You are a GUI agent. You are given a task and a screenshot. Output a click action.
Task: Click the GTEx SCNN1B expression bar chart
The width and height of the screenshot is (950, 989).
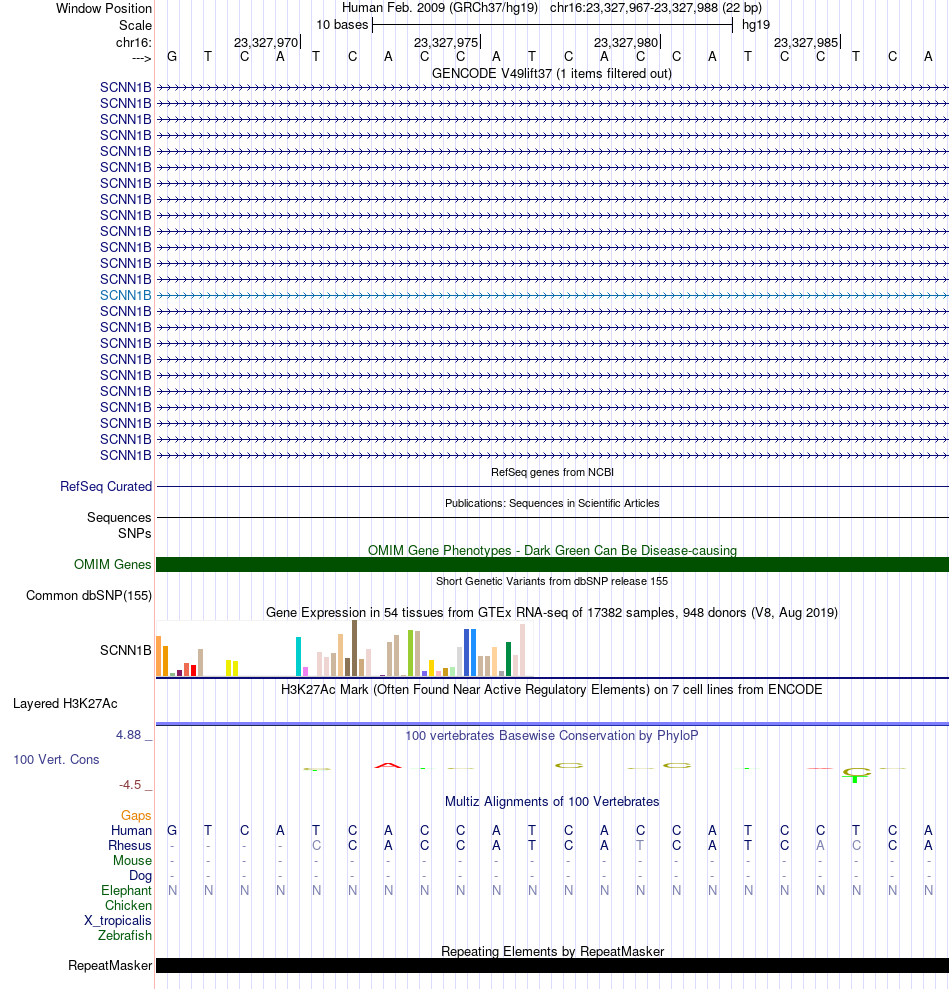pos(344,649)
